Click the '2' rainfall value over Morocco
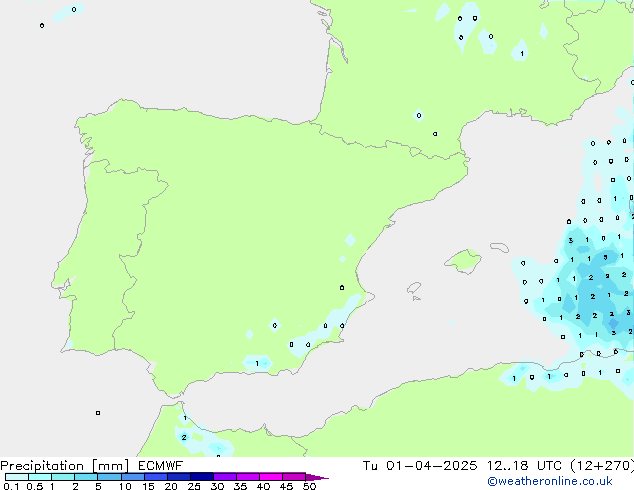This screenshot has width=634, height=490. [x=184, y=437]
